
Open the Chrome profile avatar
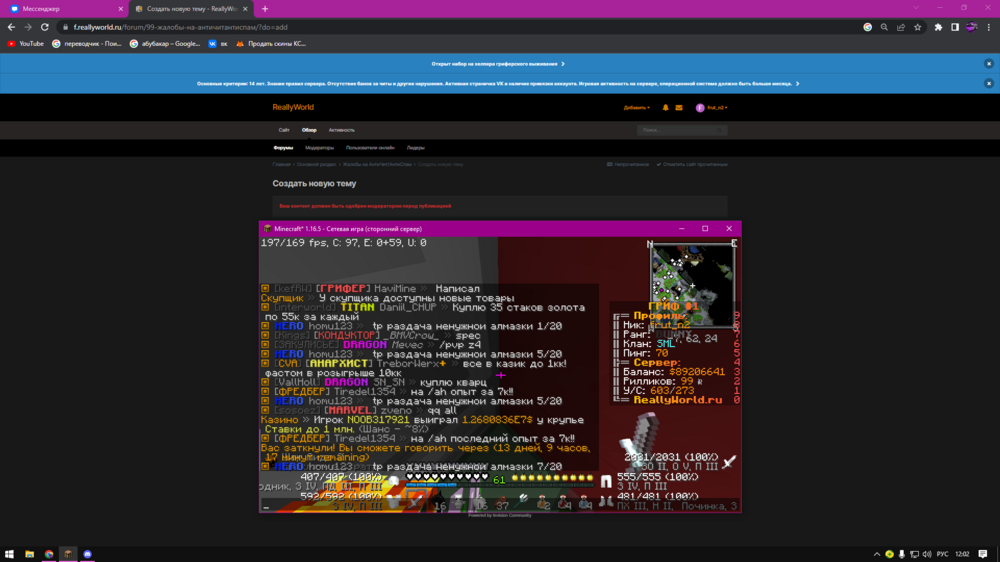click(x=971, y=27)
